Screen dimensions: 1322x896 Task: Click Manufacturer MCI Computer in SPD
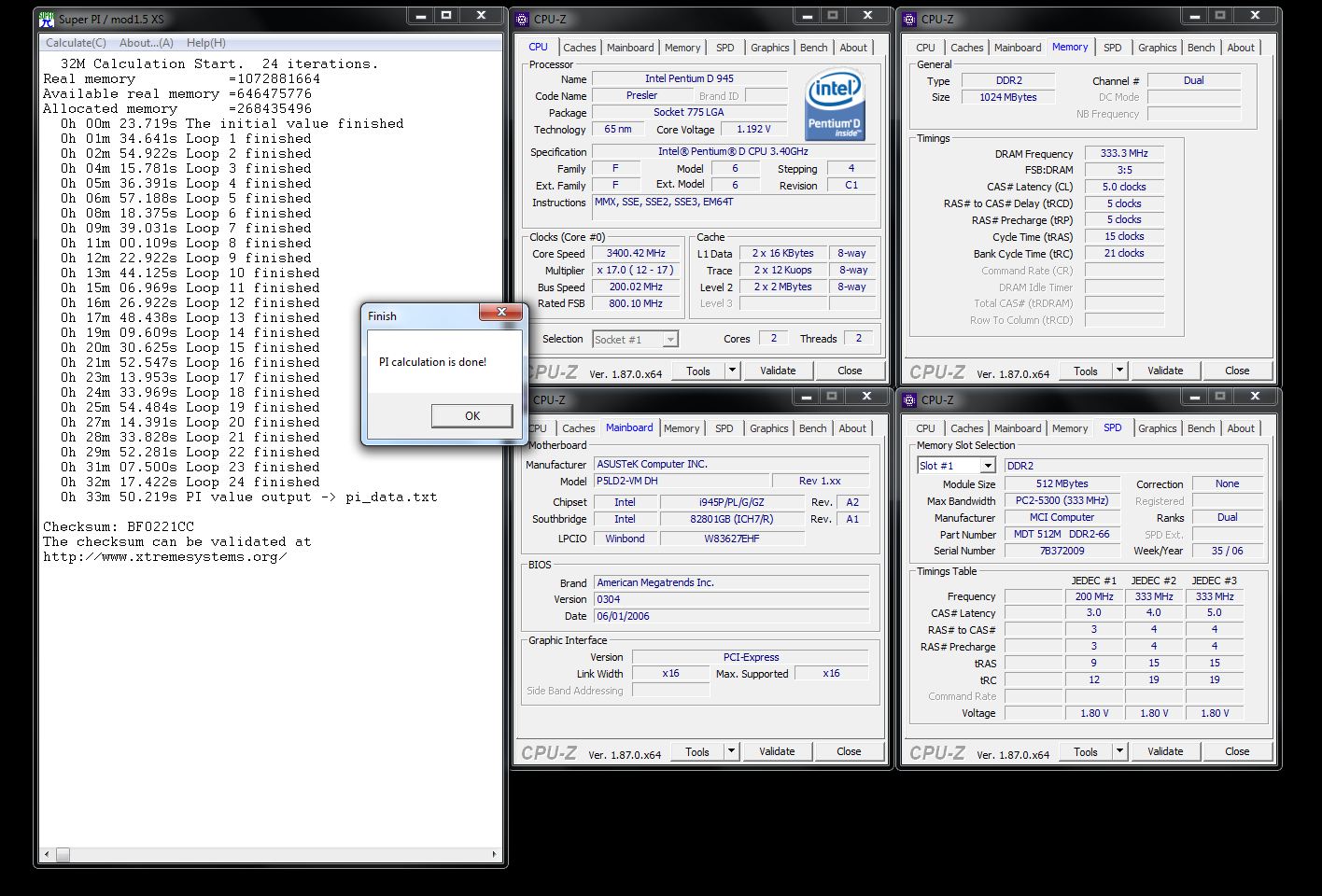point(1062,517)
